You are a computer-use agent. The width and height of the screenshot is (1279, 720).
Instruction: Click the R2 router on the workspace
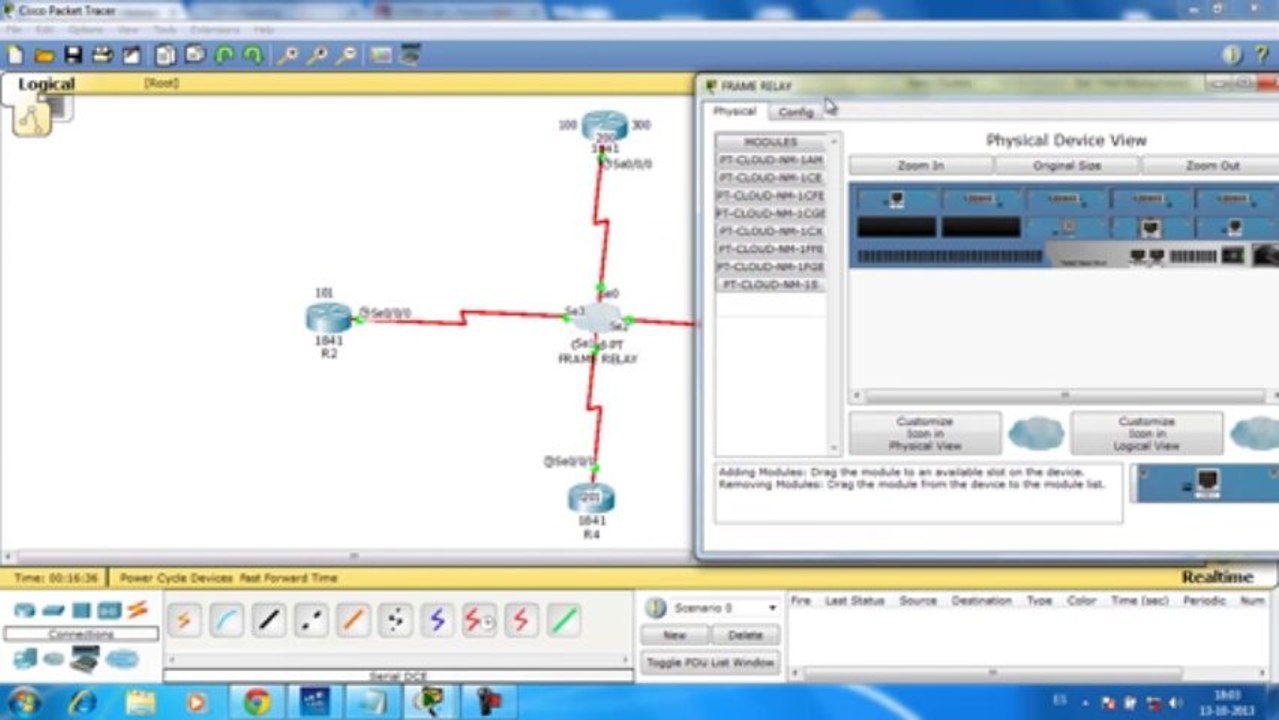pyautogui.click(x=329, y=318)
